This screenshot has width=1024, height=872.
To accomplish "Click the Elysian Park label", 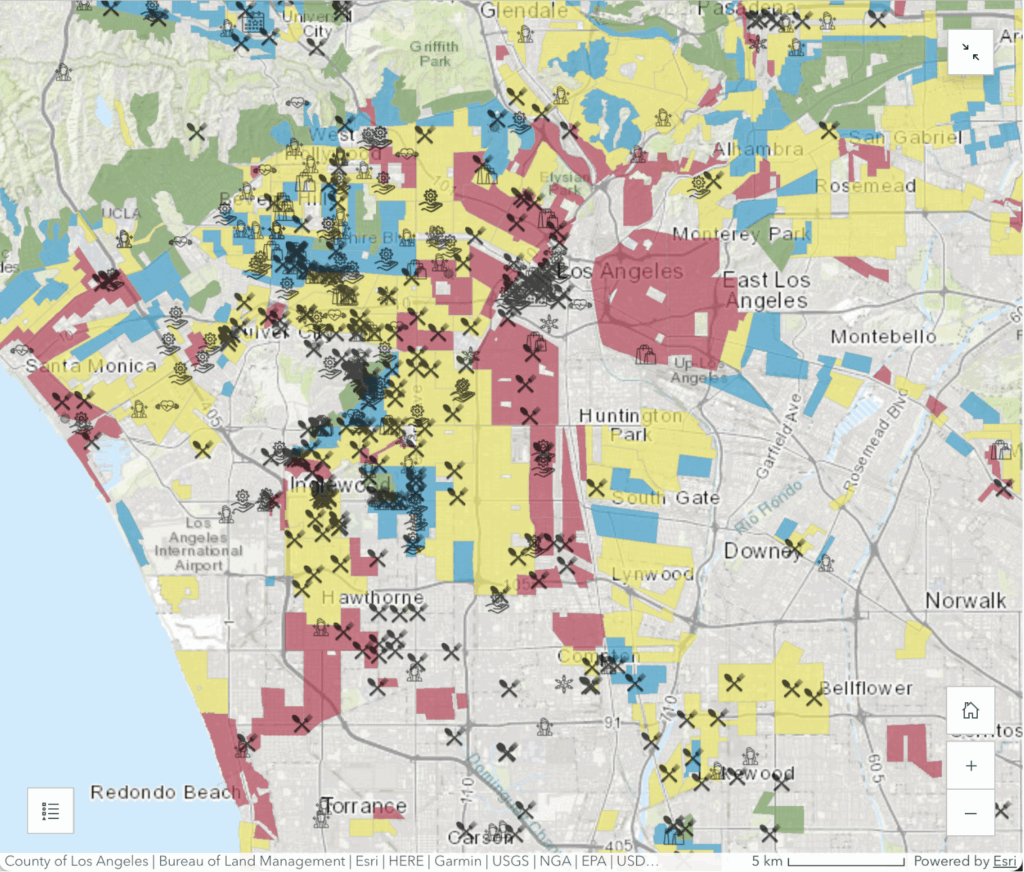I will click(564, 184).
